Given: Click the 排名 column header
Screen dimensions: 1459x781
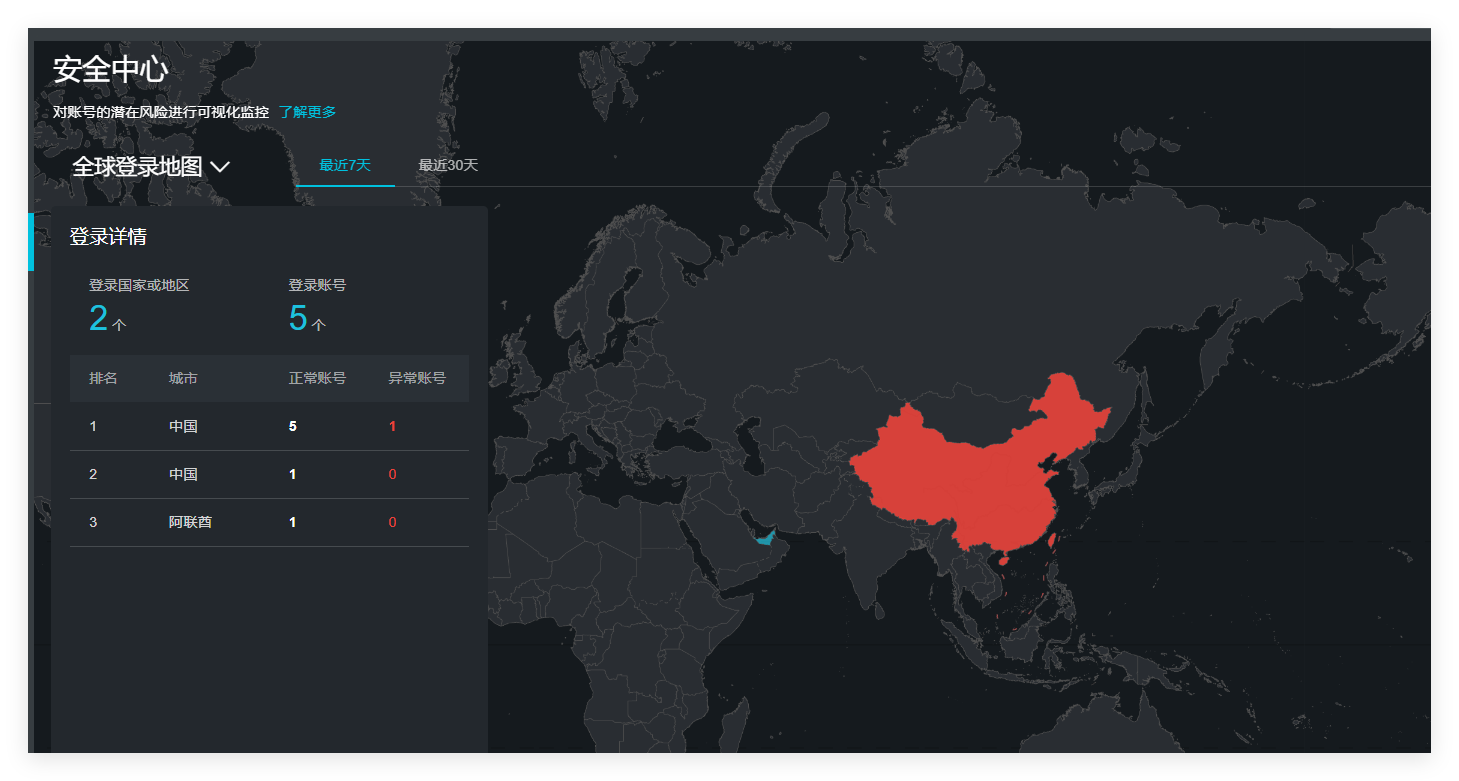Looking at the screenshot, I should [x=103, y=378].
